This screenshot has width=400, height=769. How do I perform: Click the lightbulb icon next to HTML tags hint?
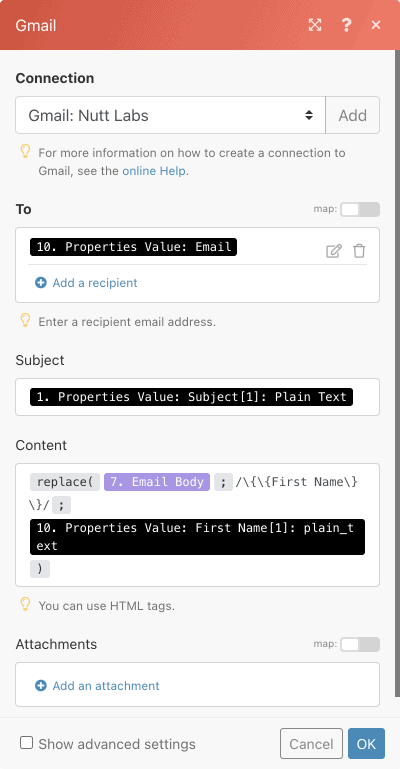click(x=25, y=604)
